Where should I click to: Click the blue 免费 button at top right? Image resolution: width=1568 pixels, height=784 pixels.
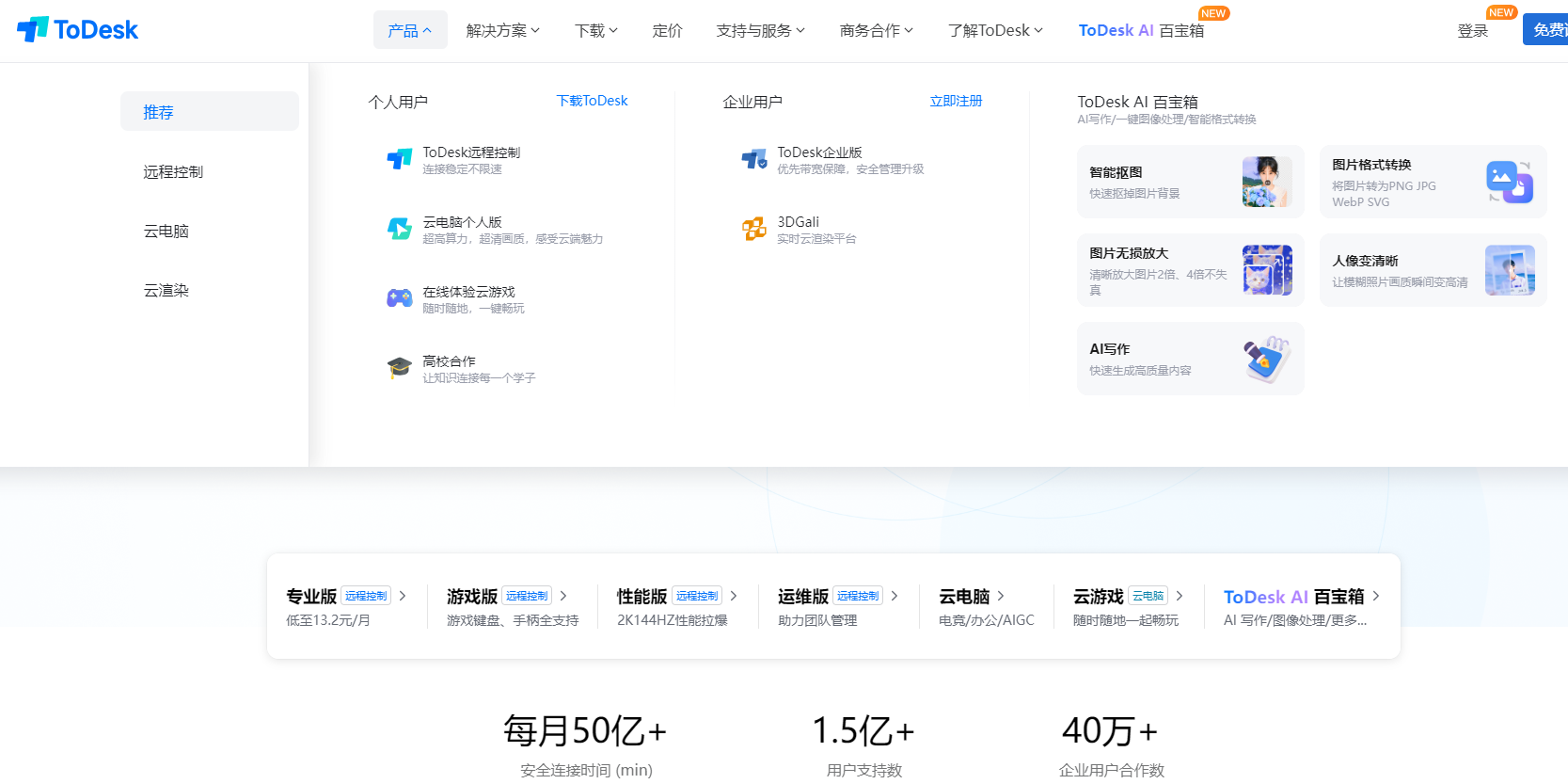pyautogui.click(x=1545, y=29)
